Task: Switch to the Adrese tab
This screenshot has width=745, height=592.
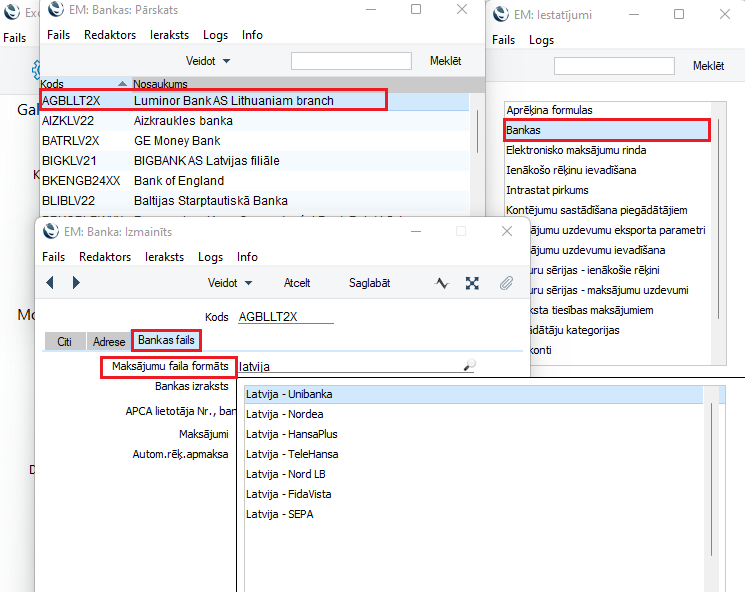Action: [109, 341]
